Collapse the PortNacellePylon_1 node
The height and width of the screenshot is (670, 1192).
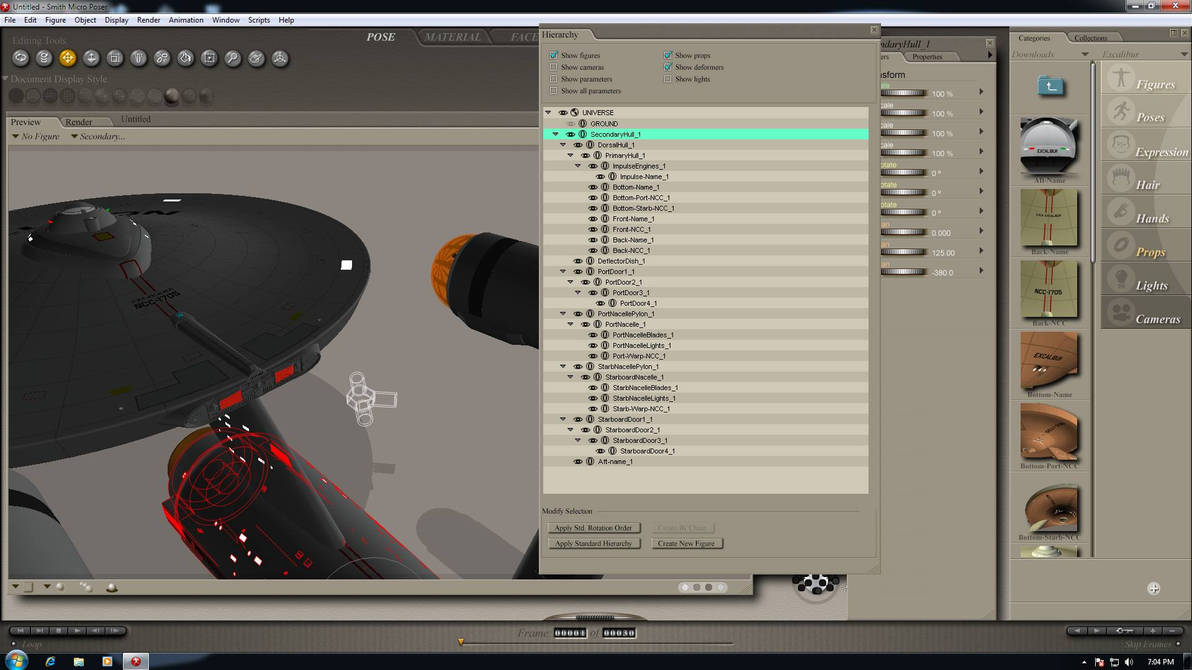(x=563, y=313)
